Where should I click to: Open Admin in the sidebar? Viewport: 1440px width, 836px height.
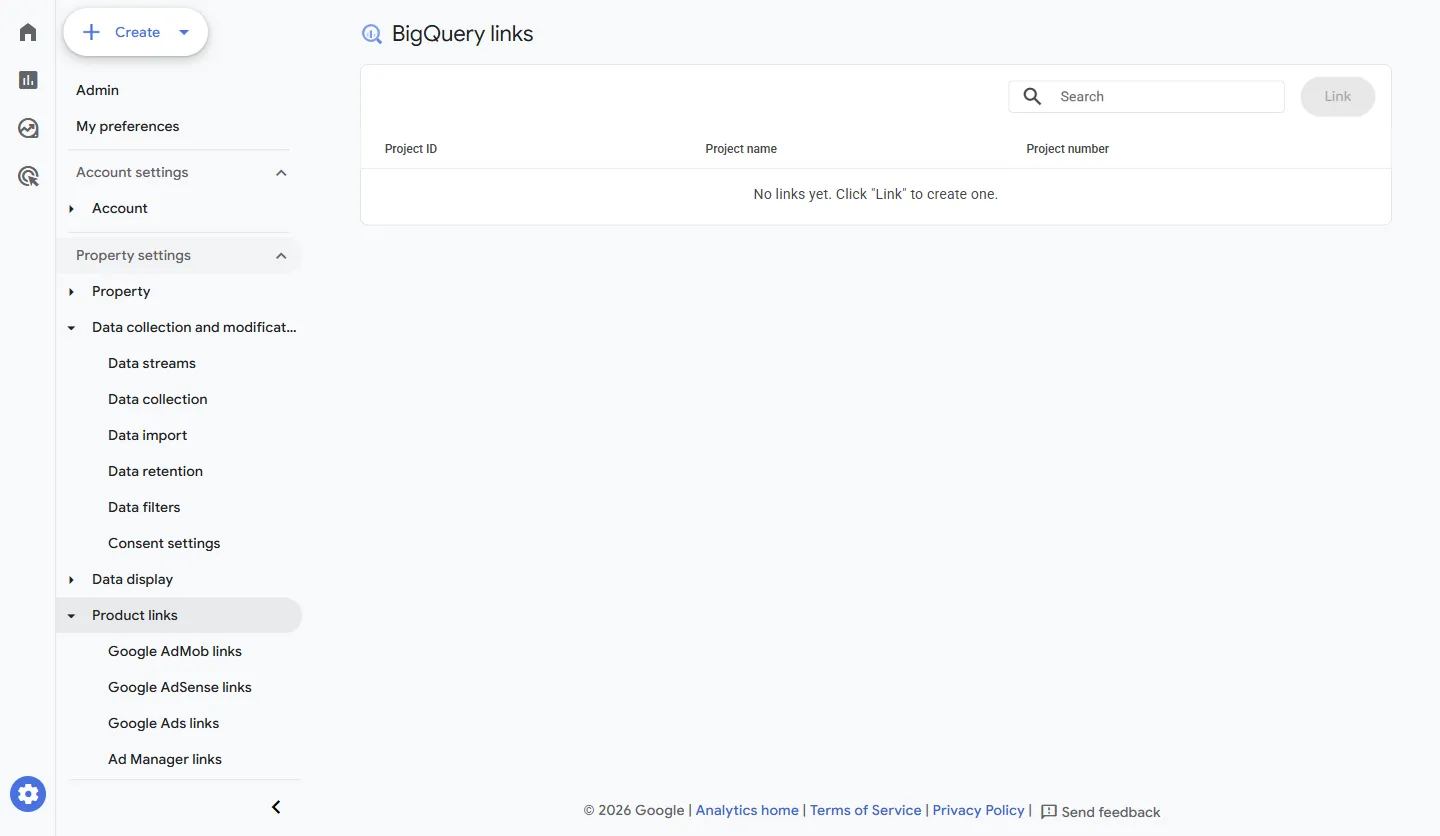click(97, 90)
